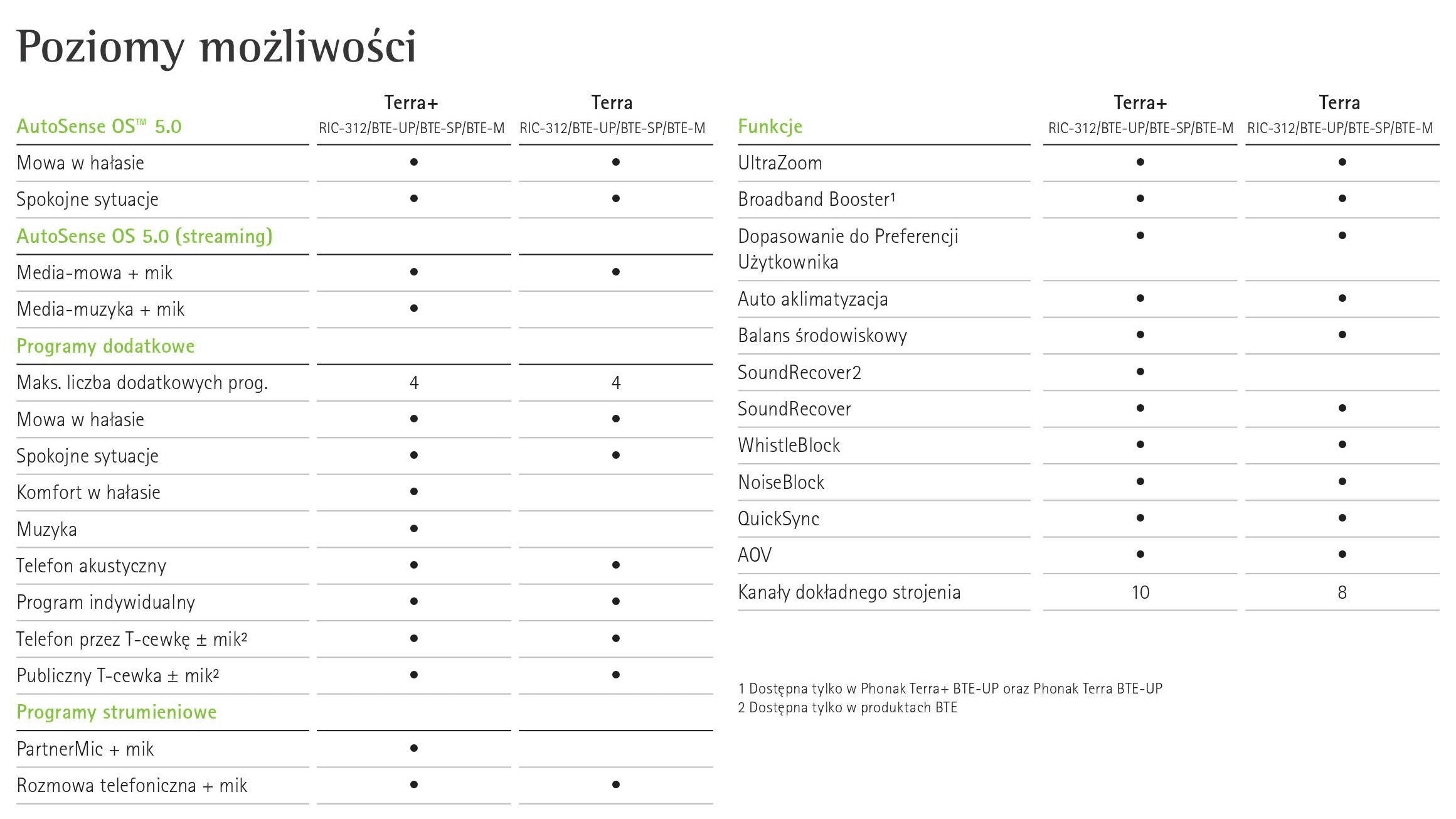Click the Poziomy możliwości page title
1456x819 pixels.
pyautogui.click(x=216, y=46)
